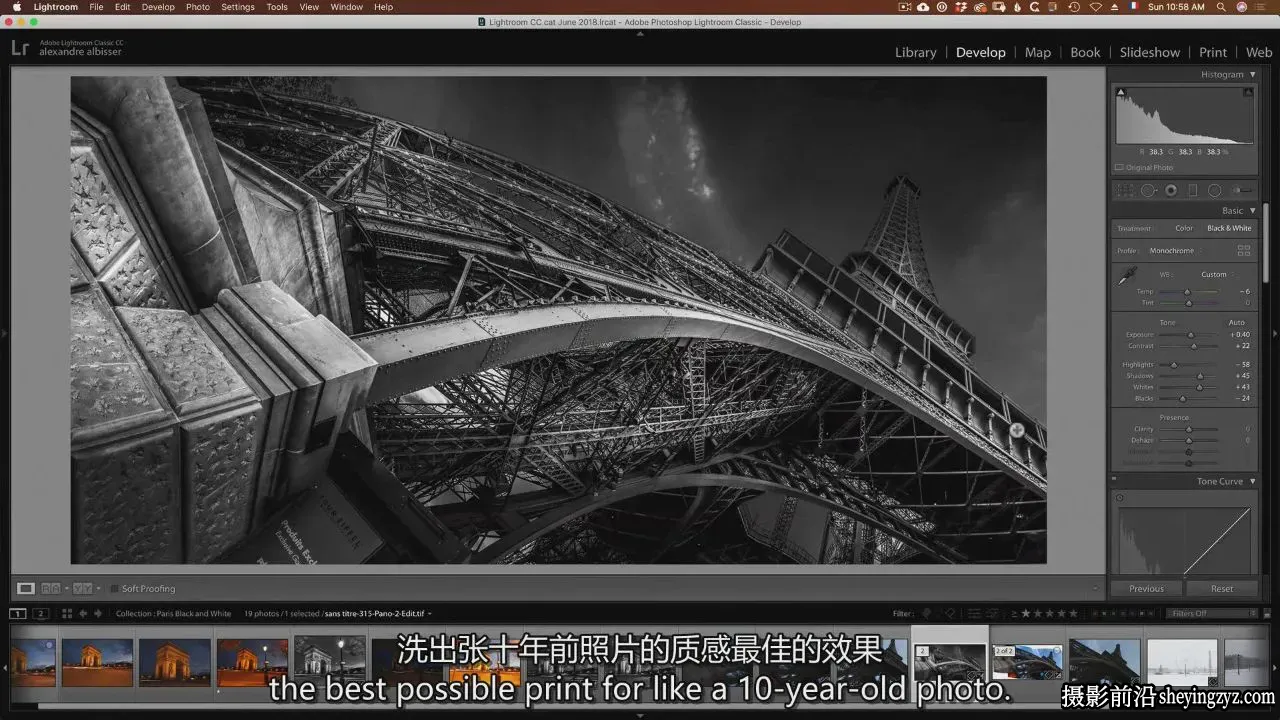Select the Spot Removal tool
Image resolution: width=1280 pixels, height=720 pixels.
[x=1148, y=190]
